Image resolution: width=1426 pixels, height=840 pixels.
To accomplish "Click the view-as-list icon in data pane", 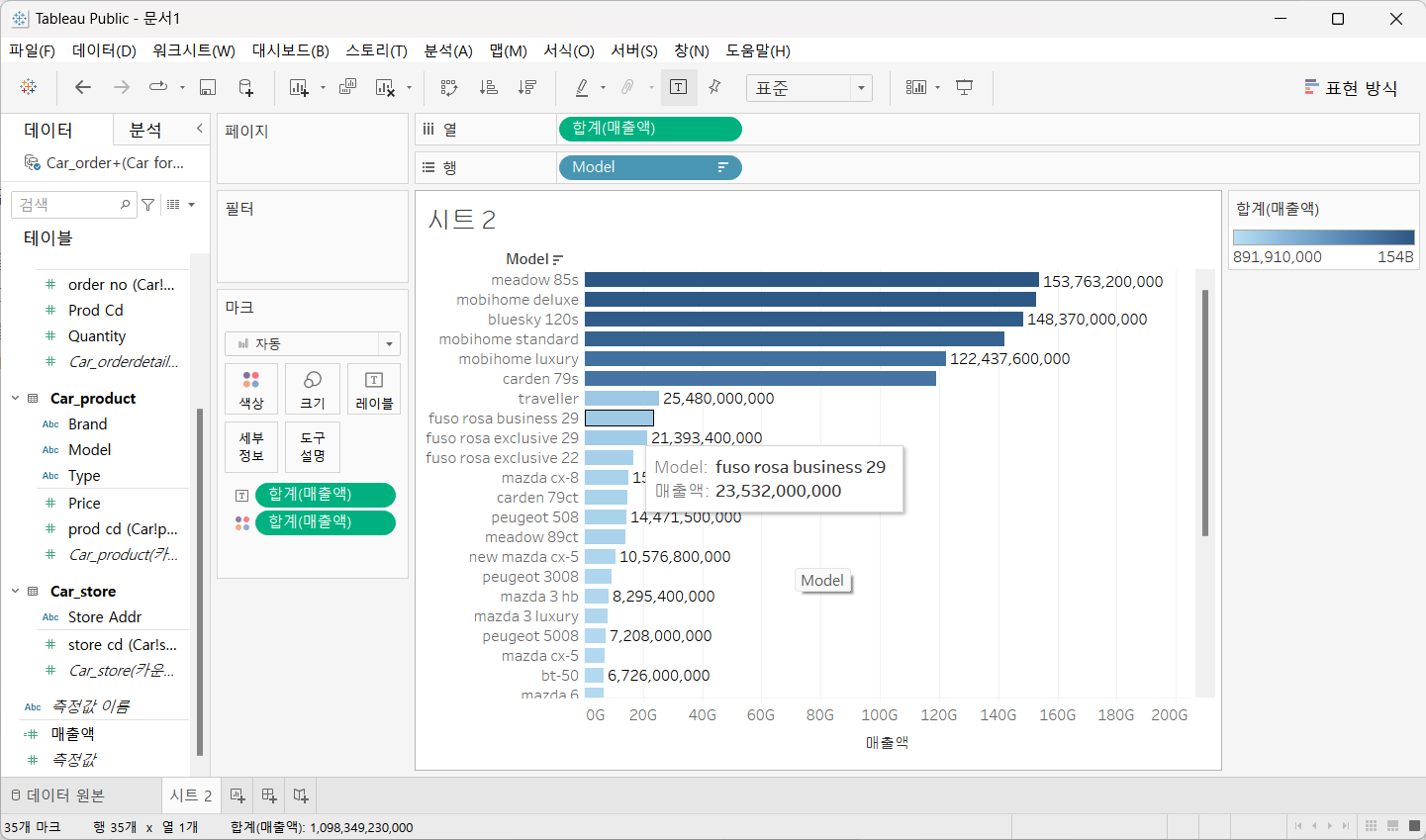I will (x=174, y=205).
